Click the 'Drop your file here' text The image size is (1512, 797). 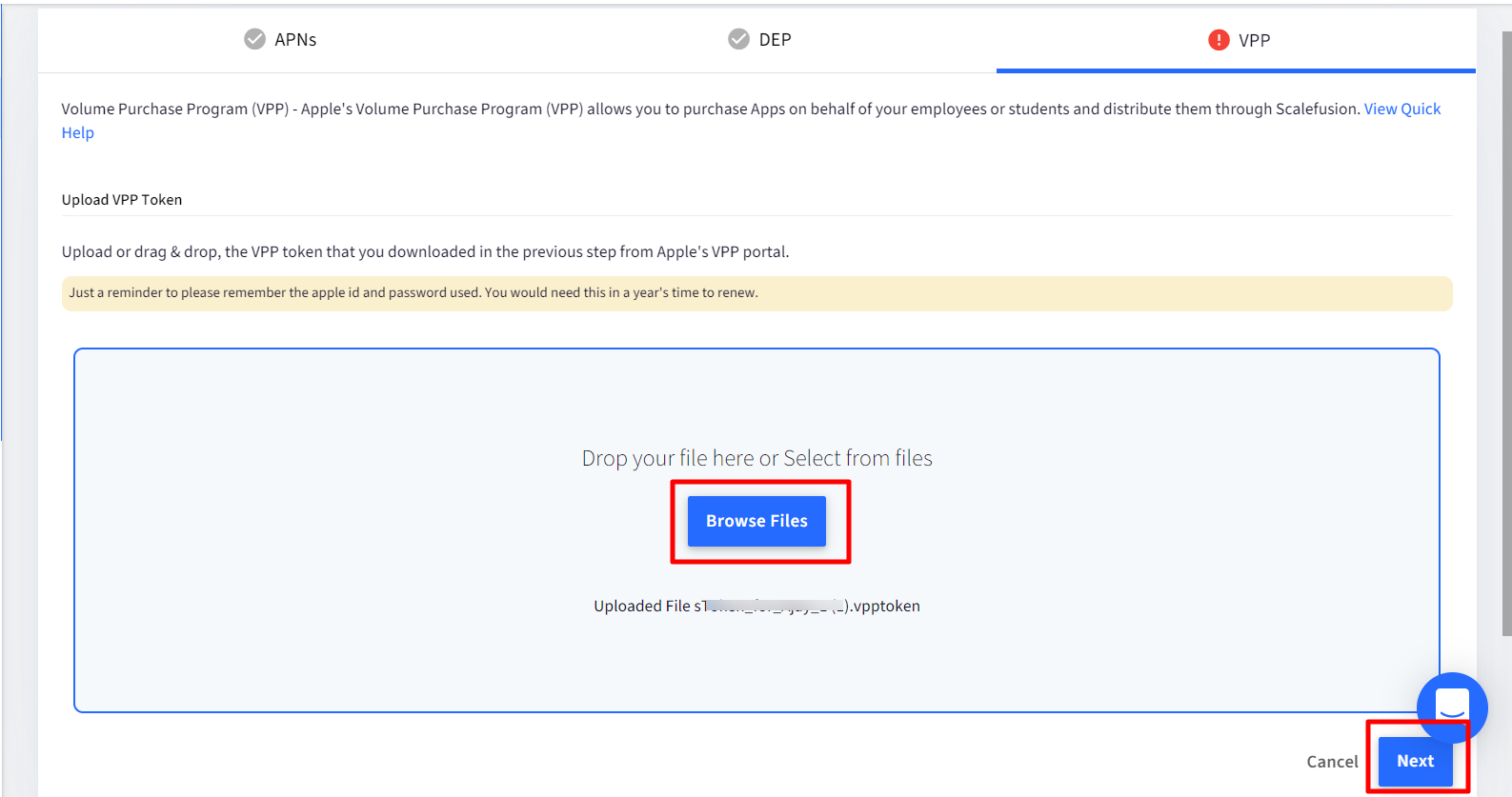pos(756,458)
